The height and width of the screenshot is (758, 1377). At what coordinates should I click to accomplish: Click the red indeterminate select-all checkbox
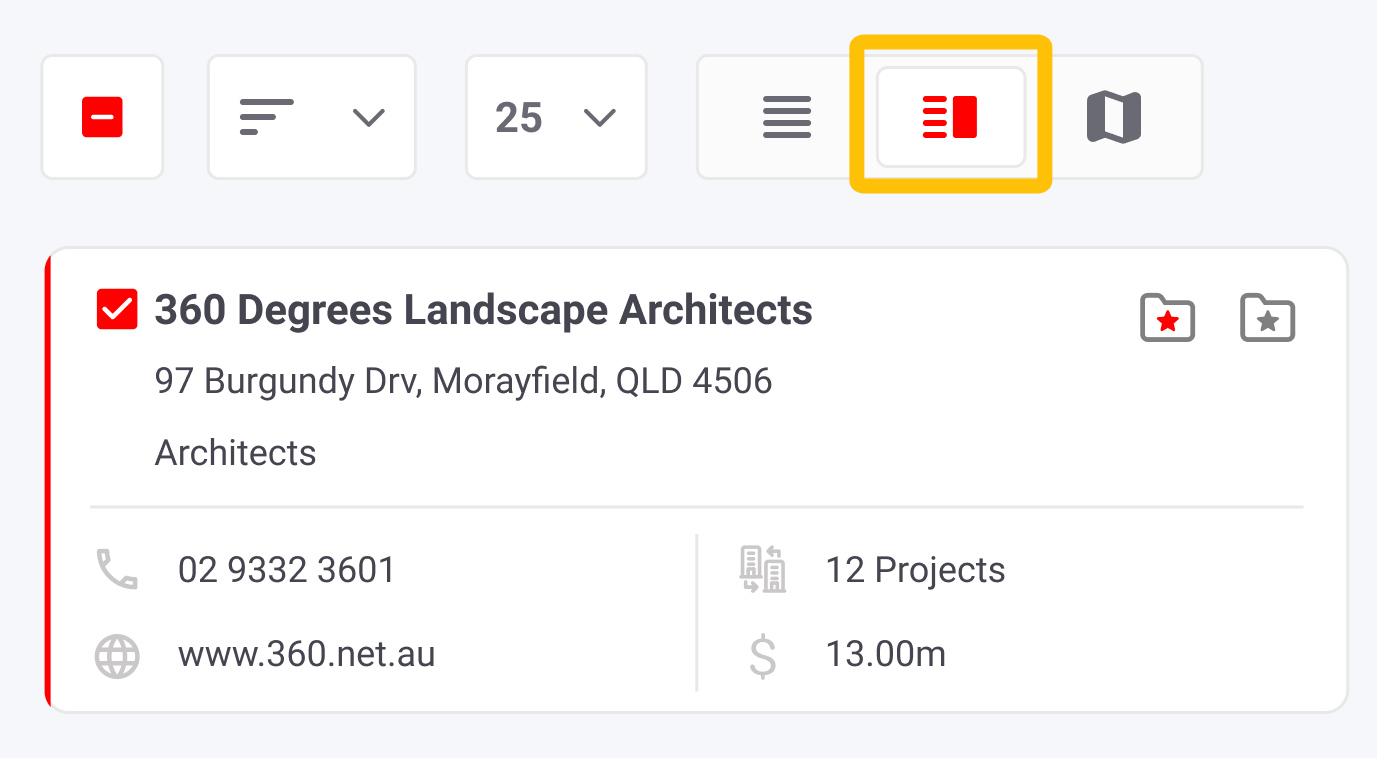tap(102, 117)
